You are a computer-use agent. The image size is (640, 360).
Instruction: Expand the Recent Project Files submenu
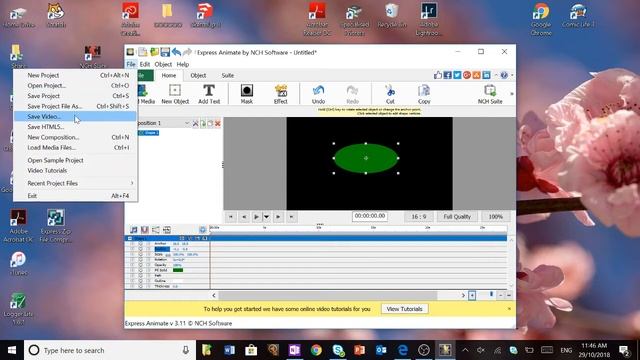pos(75,183)
